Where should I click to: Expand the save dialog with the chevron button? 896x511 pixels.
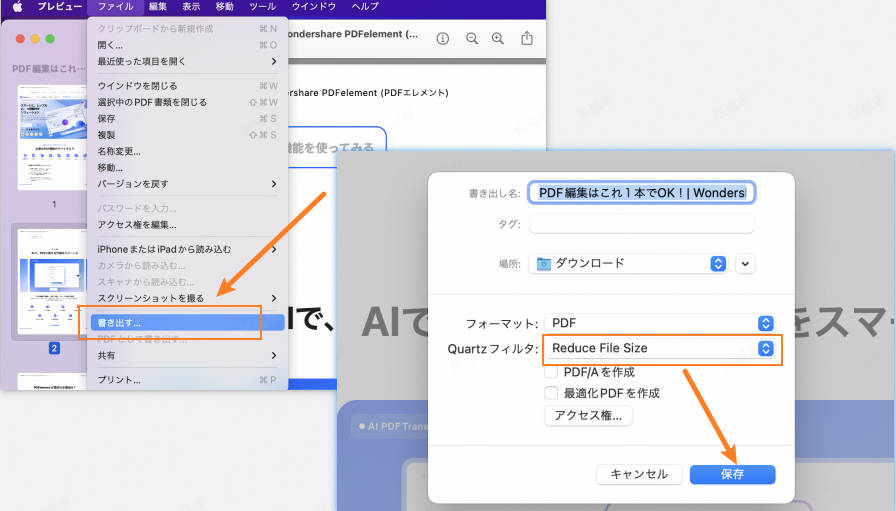745,264
